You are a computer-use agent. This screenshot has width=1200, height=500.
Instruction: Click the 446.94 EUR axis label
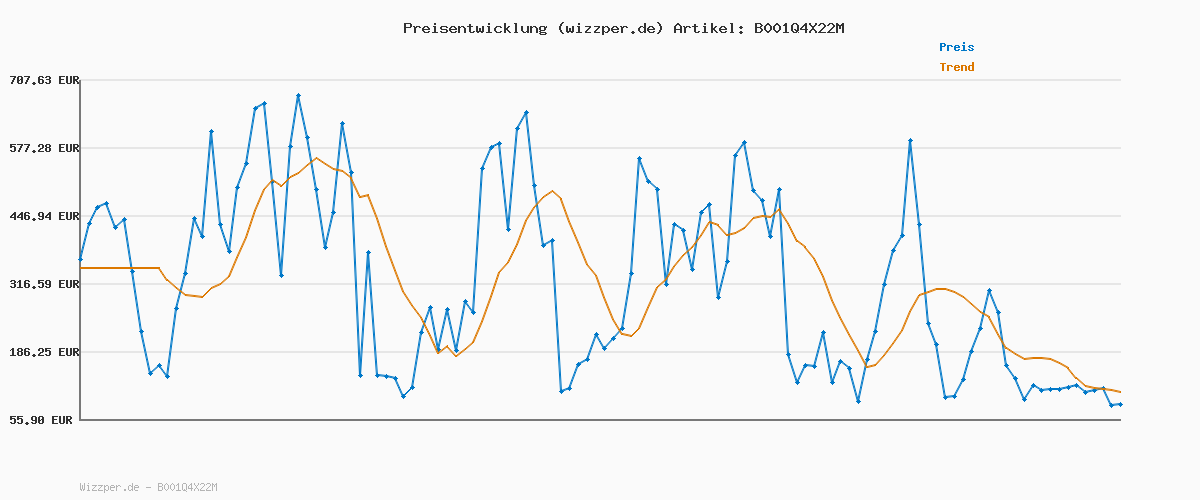[43, 216]
